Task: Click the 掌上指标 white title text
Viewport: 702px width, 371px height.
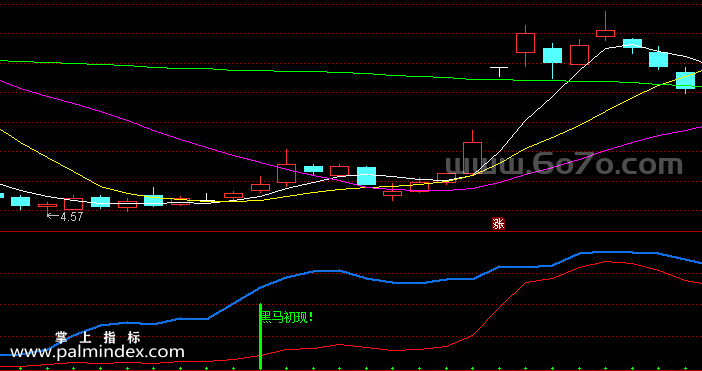Action: pos(98,337)
